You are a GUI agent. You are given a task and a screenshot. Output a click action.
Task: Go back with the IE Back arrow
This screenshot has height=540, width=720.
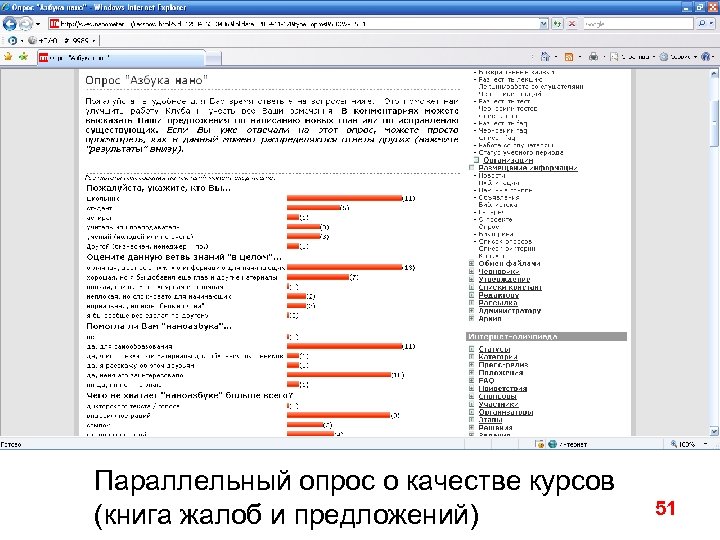(9, 23)
